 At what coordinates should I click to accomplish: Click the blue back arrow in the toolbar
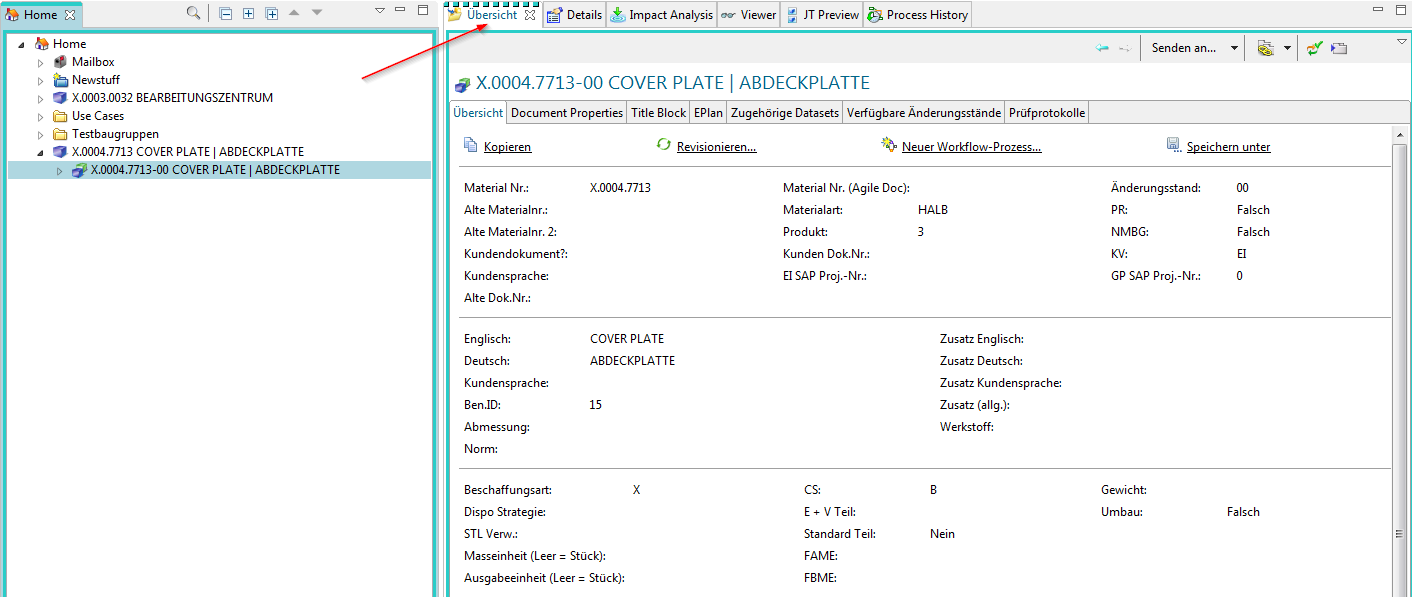click(x=1102, y=48)
